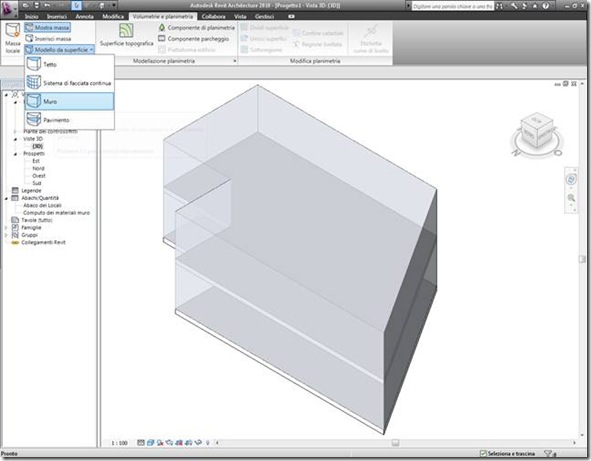Screen dimensions: 591x461
Task: Choose Muro from the dropdown list
Action: (x=69, y=101)
